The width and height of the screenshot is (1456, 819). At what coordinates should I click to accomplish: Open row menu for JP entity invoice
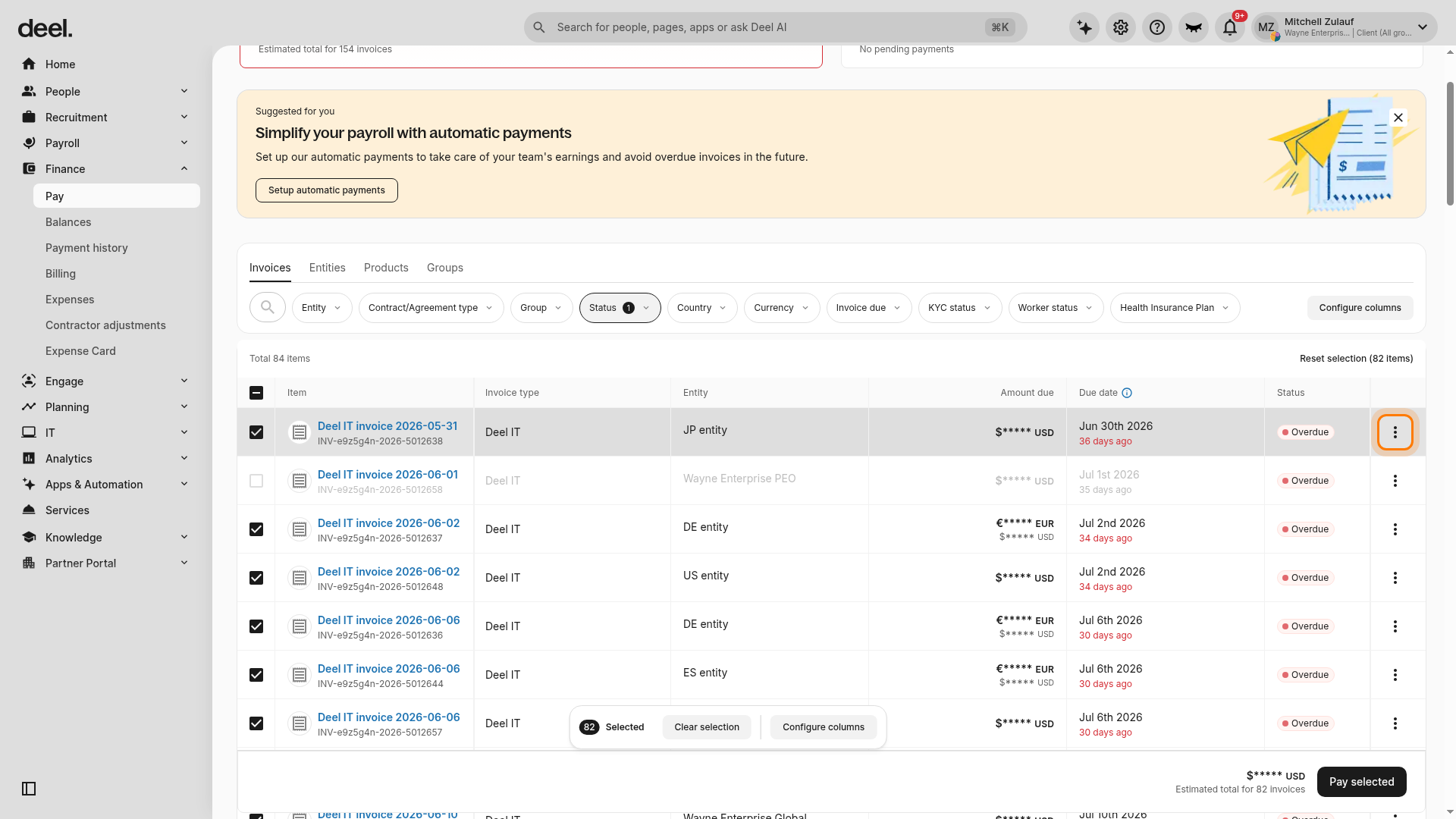coord(1395,432)
